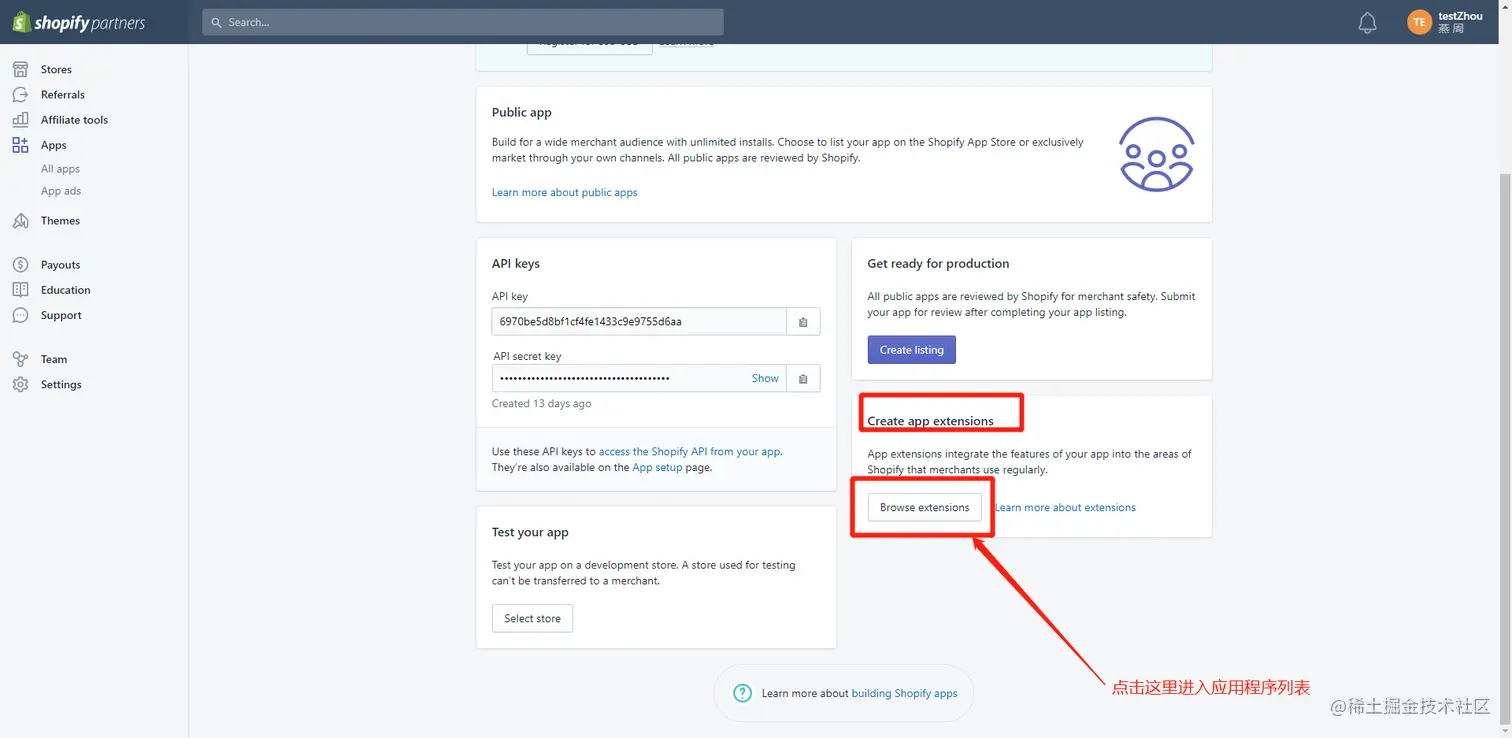The height and width of the screenshot is (738, 1512).
Task: Click the Created 13 days ago text
Action: [x=541, y=404]
